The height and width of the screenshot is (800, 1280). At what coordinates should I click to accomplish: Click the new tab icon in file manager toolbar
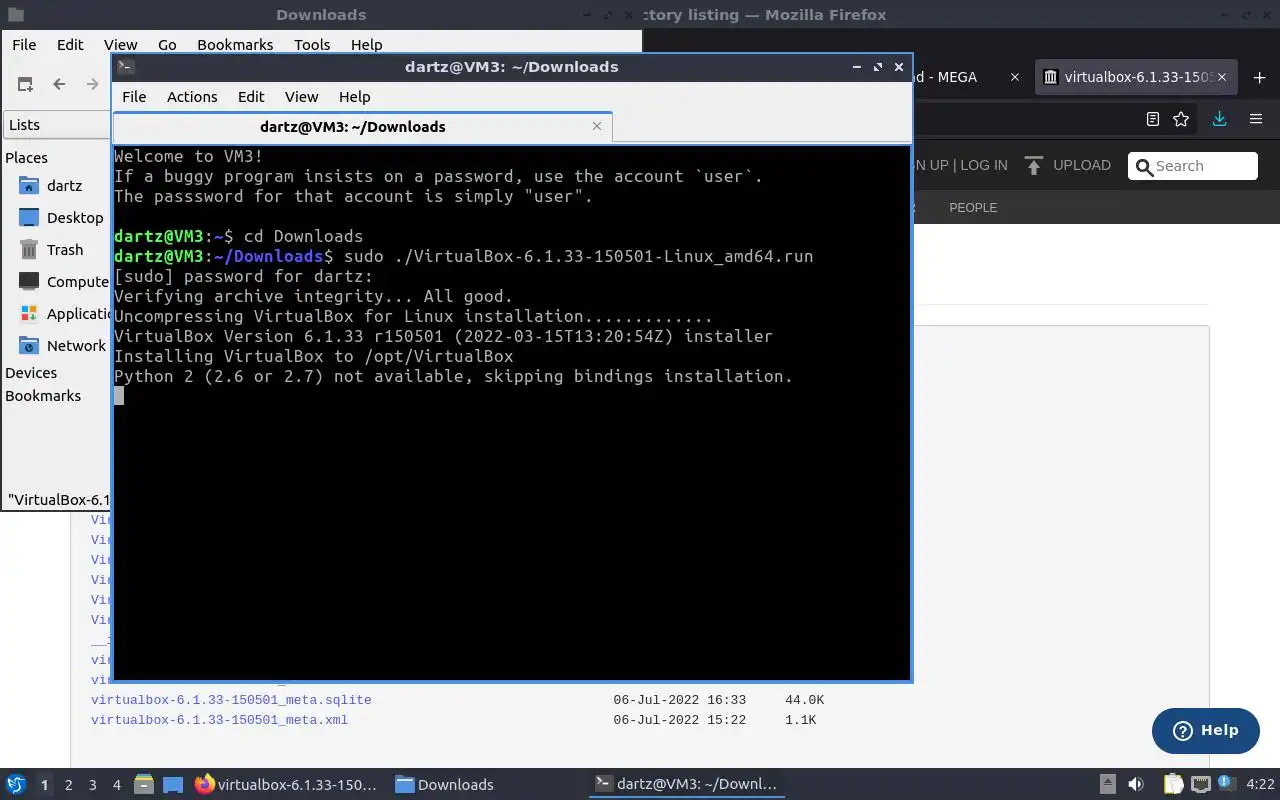tap(25, 85)
